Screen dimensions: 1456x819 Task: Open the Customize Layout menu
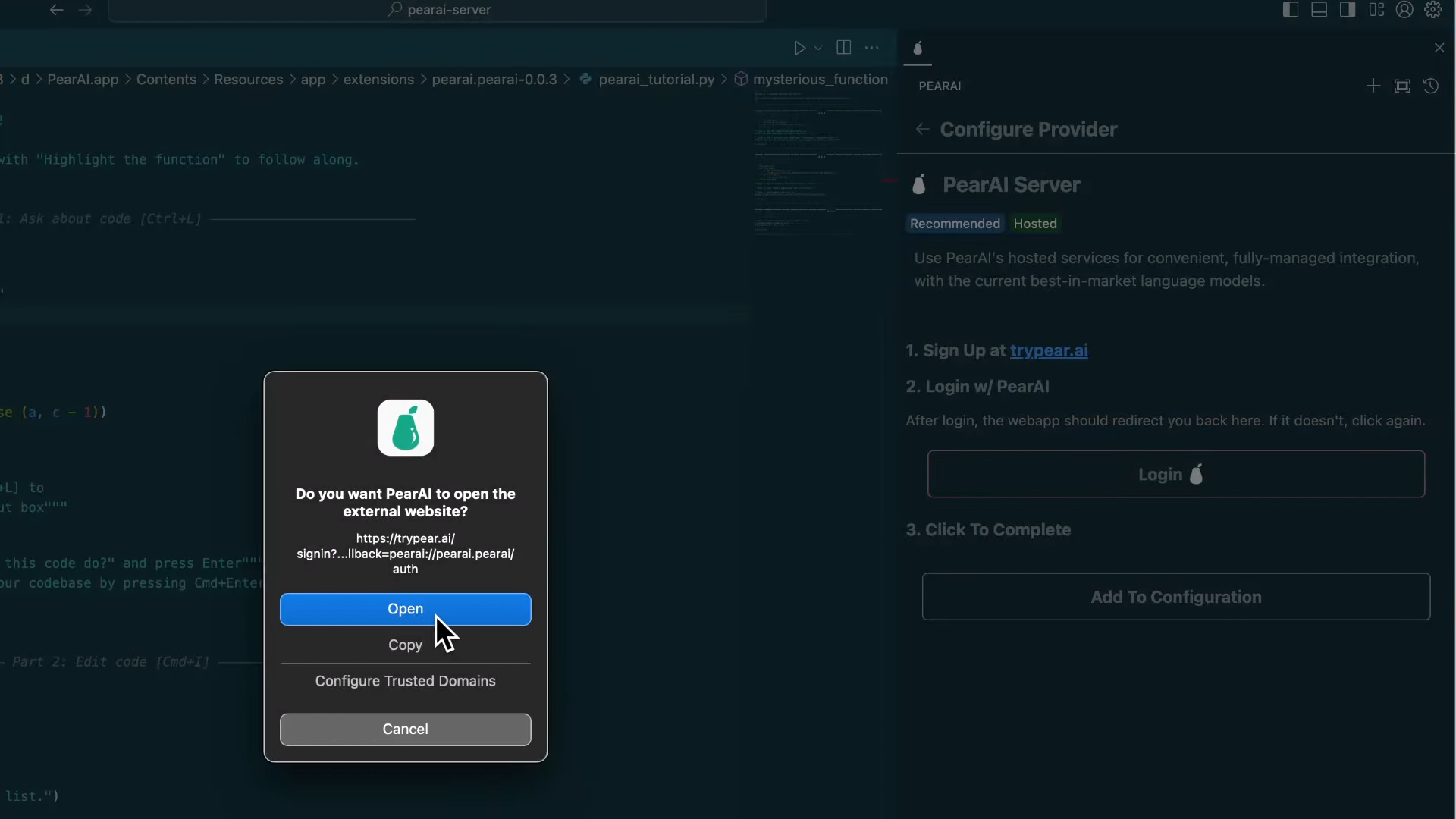pos(1376,10)
